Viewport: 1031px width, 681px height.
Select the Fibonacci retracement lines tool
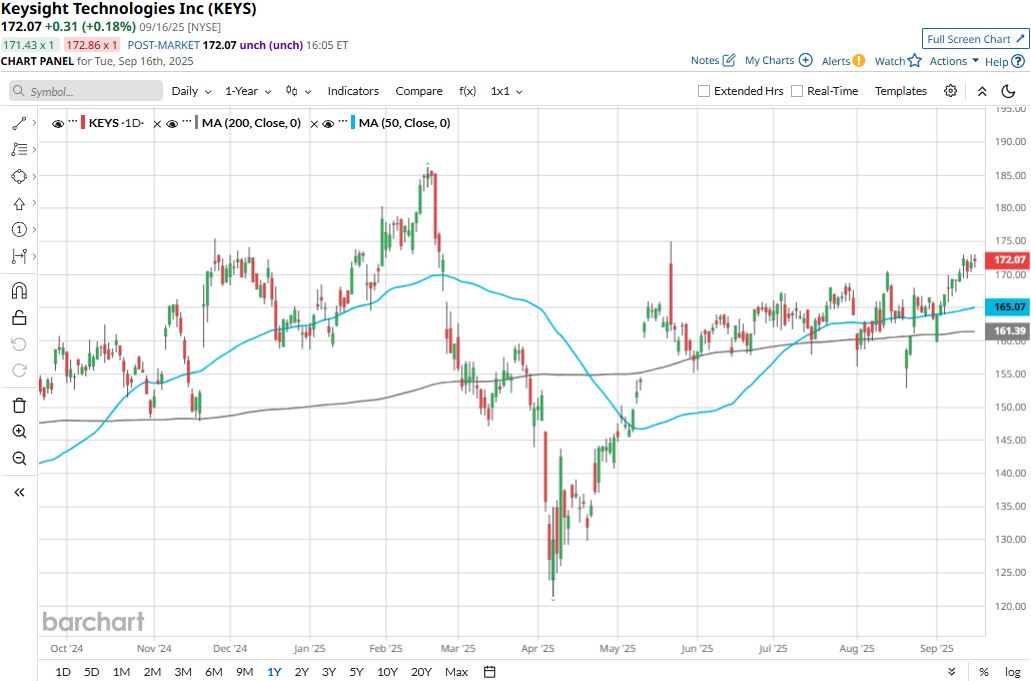(x=19, y=149)
